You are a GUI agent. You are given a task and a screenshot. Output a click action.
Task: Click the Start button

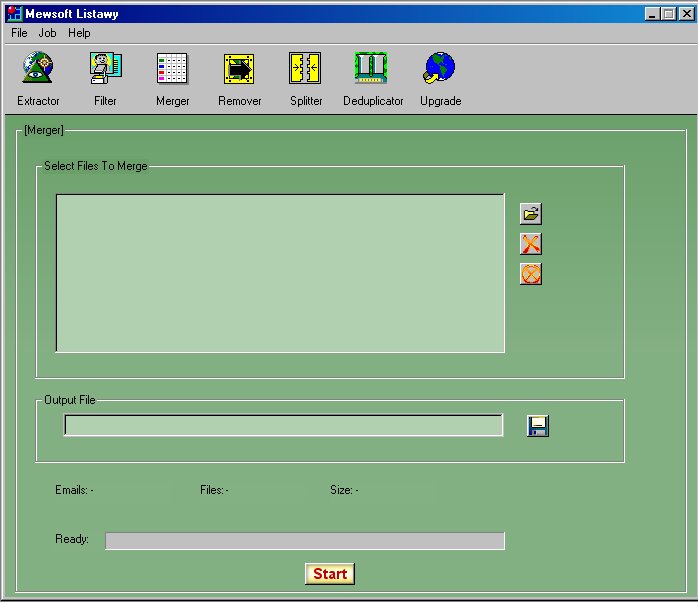pos(330,574)
